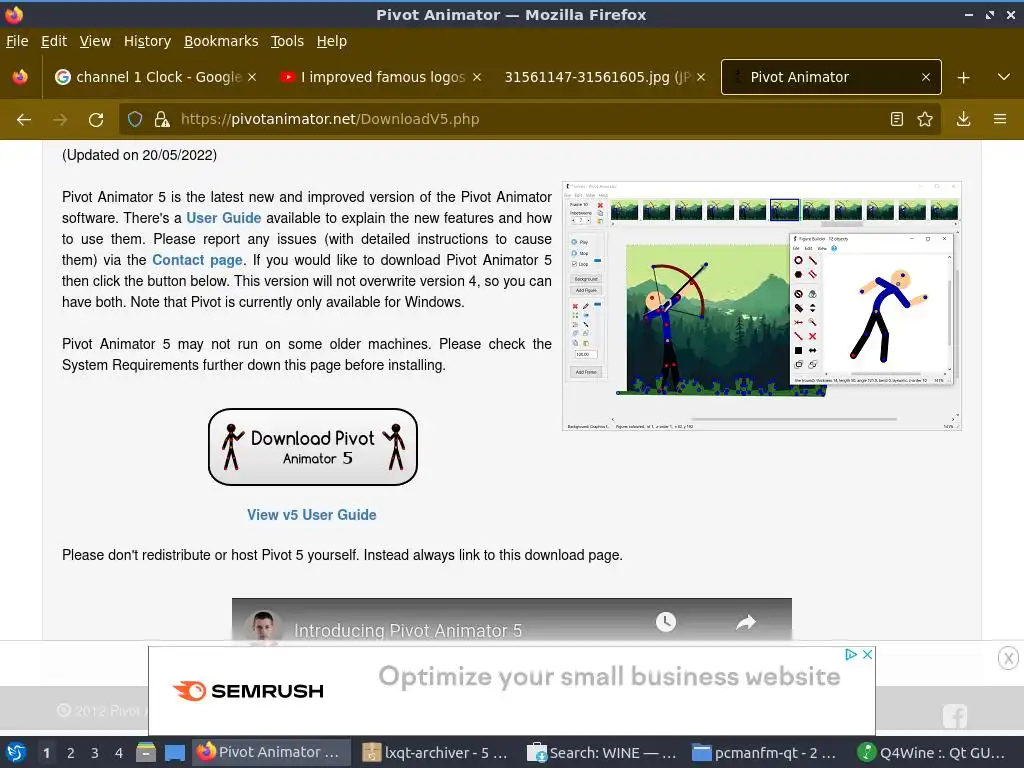Open the Semrush advertisement banner
Image resolution: width=1024 pixels, height=768 pixels.
click(511, 691)
